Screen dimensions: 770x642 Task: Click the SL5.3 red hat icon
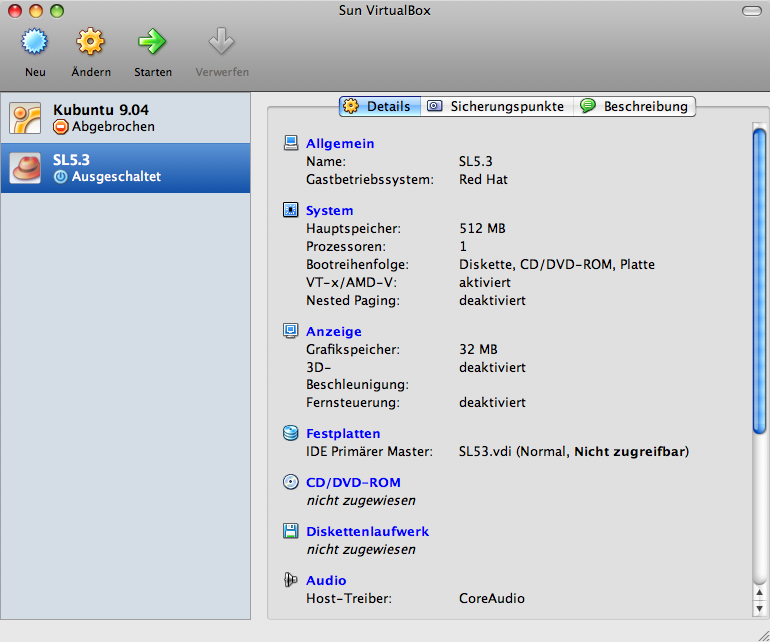25,168
